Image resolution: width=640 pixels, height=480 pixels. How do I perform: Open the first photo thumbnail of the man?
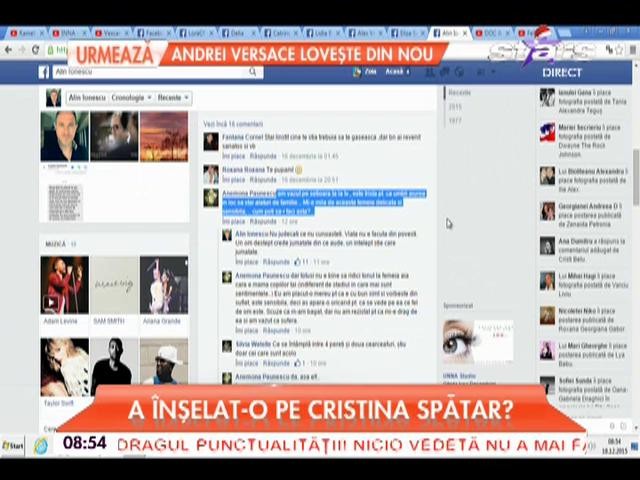point(64,136)
